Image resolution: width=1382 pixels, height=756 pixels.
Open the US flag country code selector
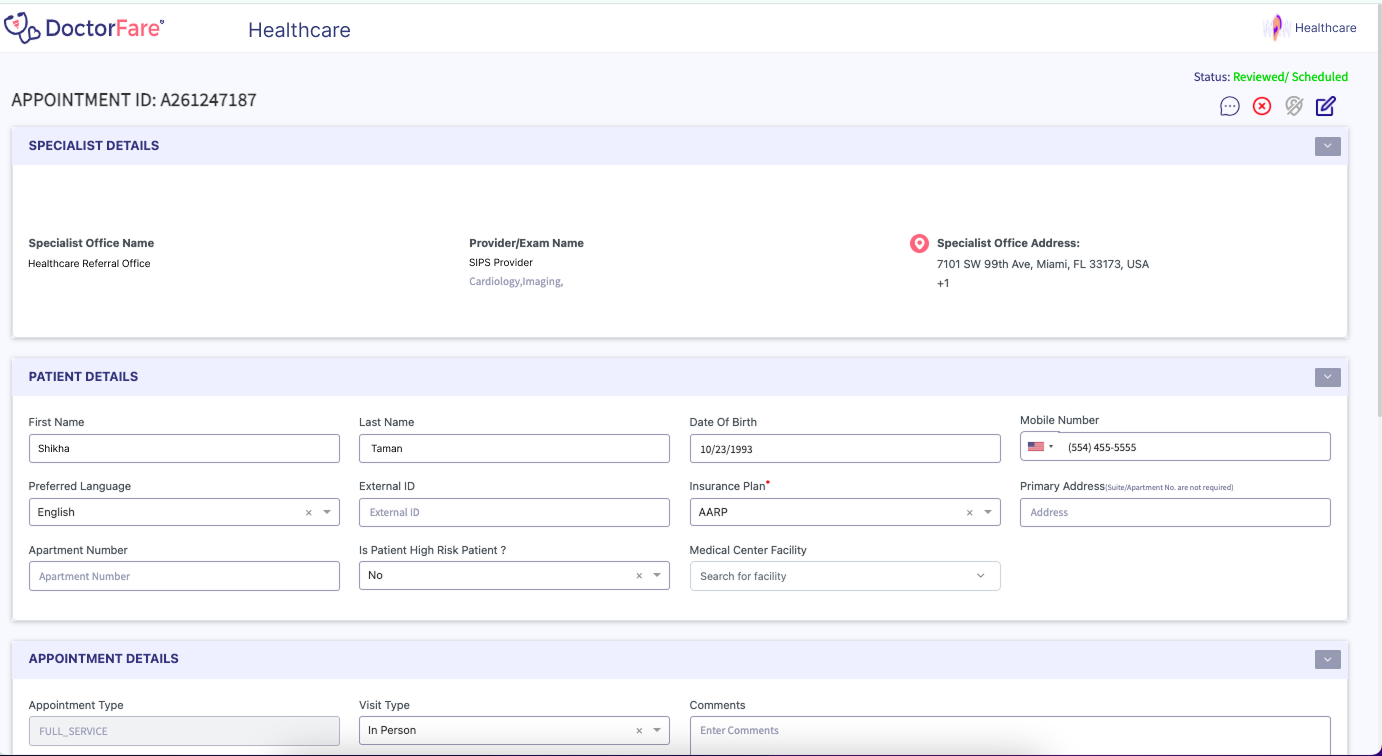1041,447
